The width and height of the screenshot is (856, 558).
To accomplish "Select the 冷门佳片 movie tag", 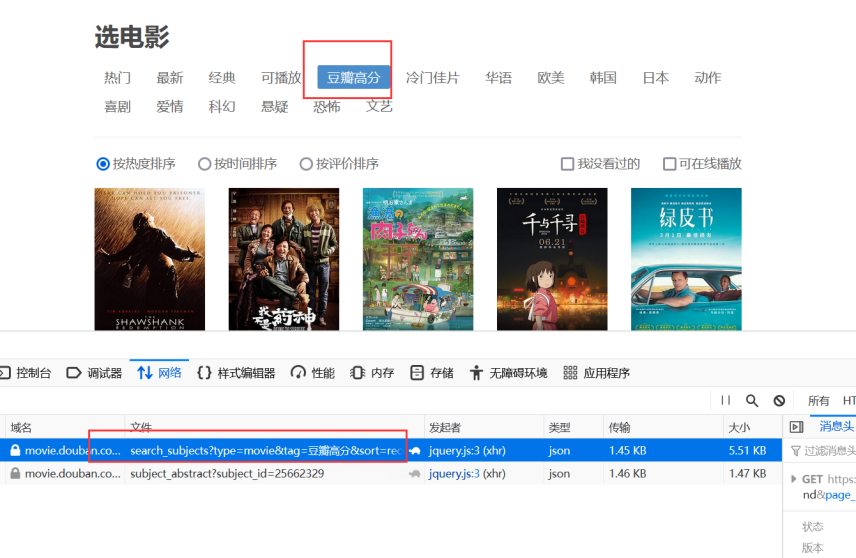I will (x=432, y=78).
